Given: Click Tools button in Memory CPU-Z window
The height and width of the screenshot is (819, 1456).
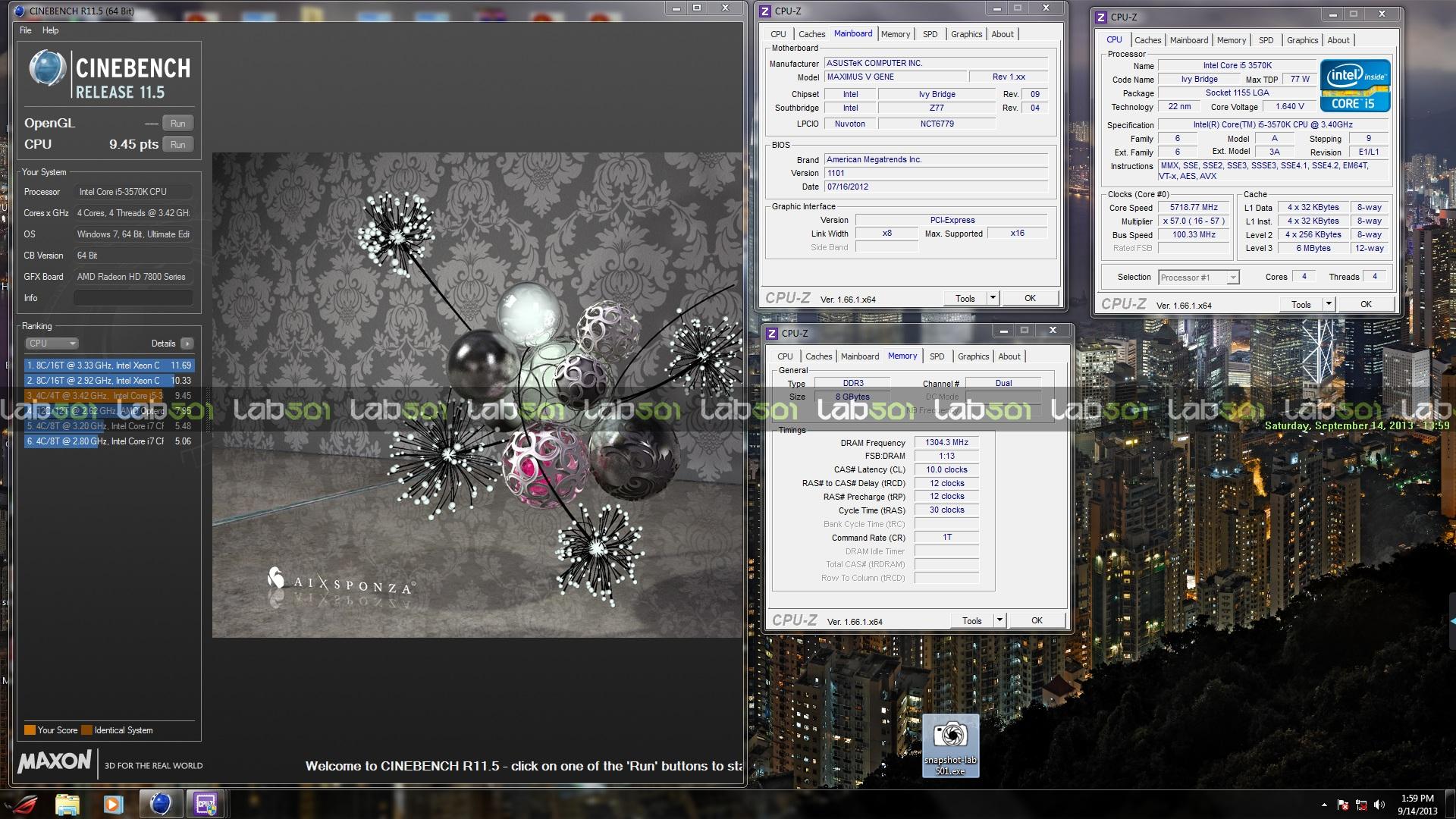Looking at the screenshot, I should click(x=972, y=620).
